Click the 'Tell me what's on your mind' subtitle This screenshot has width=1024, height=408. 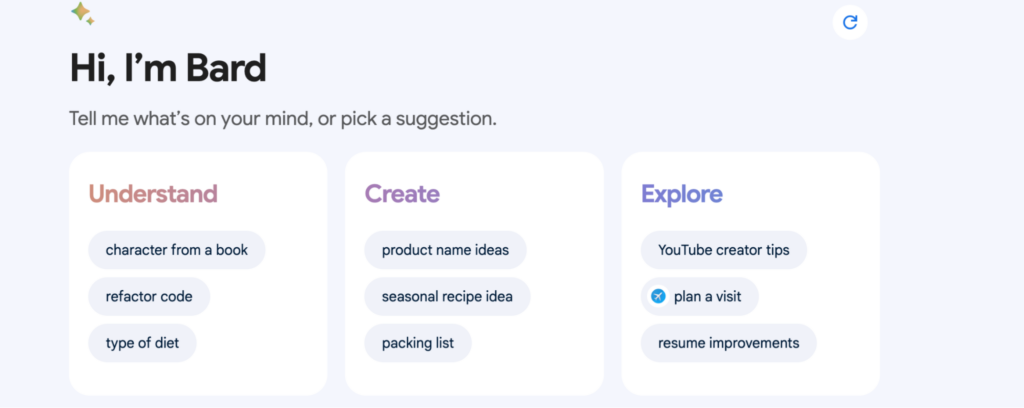click(x=283, y=119)
